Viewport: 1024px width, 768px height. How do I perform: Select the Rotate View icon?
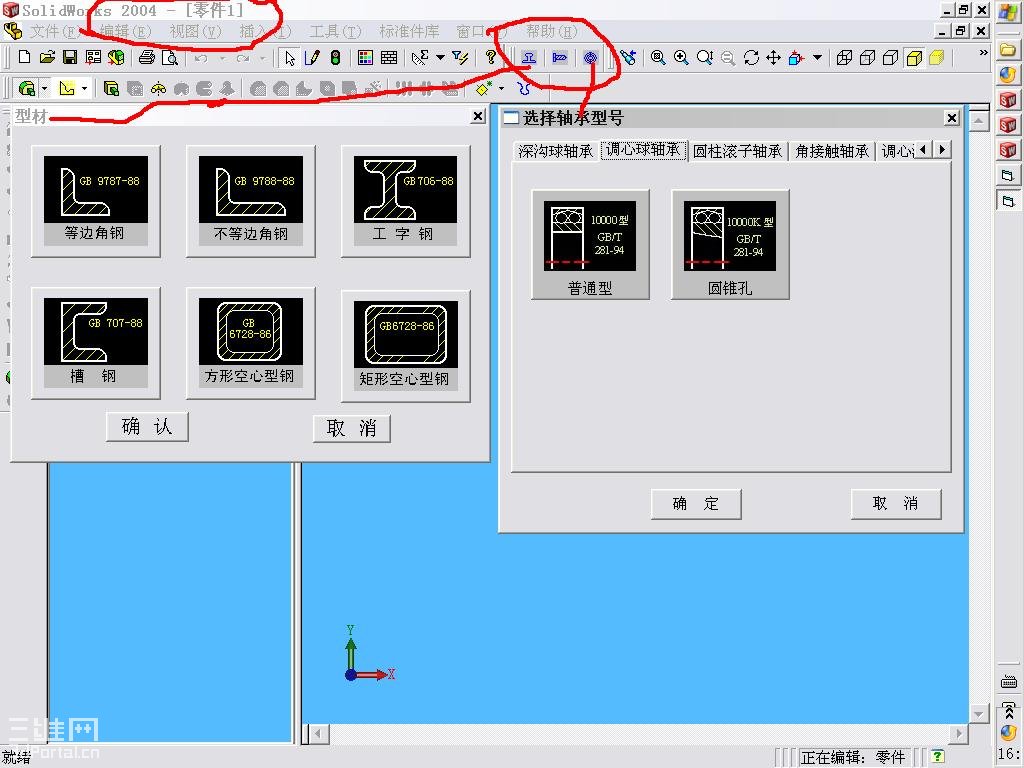coord(751,57)
